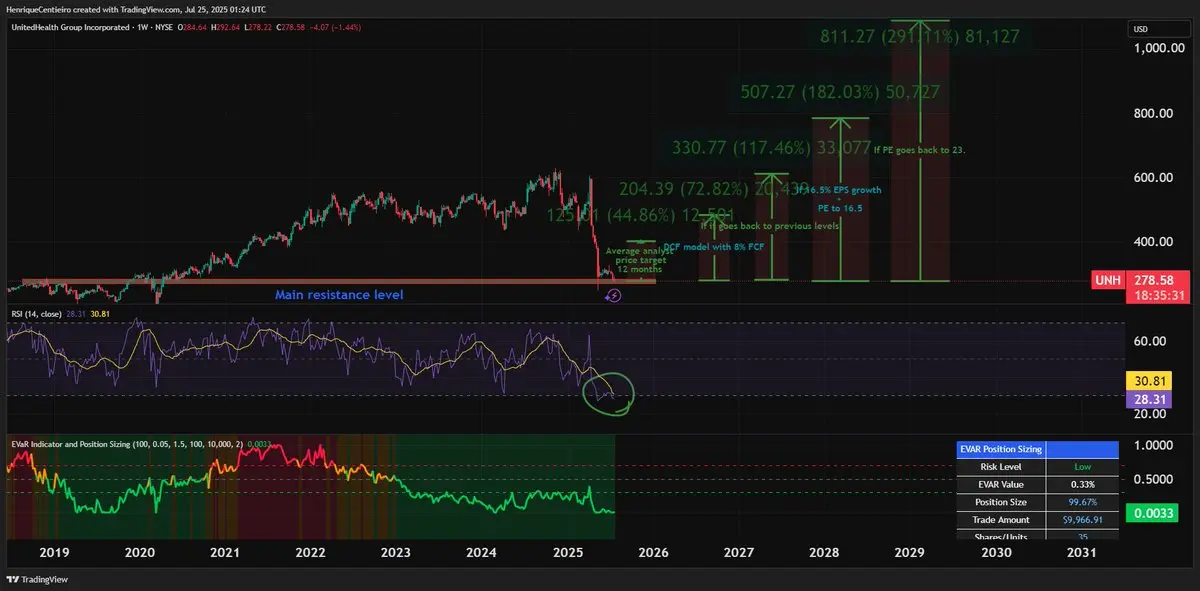Click the Risk Level table cell
This screenshot has height=591, width=1200.
point(1001,467)
